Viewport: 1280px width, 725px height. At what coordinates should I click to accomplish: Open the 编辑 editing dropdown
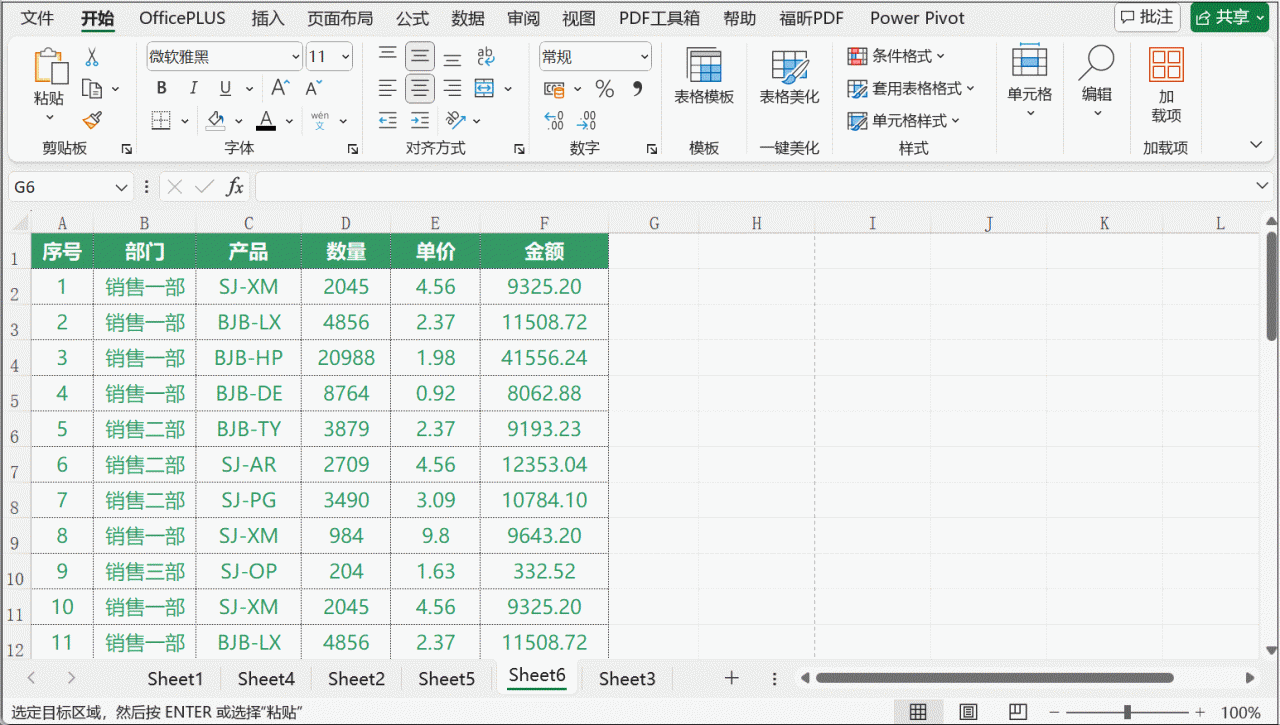1096,82
